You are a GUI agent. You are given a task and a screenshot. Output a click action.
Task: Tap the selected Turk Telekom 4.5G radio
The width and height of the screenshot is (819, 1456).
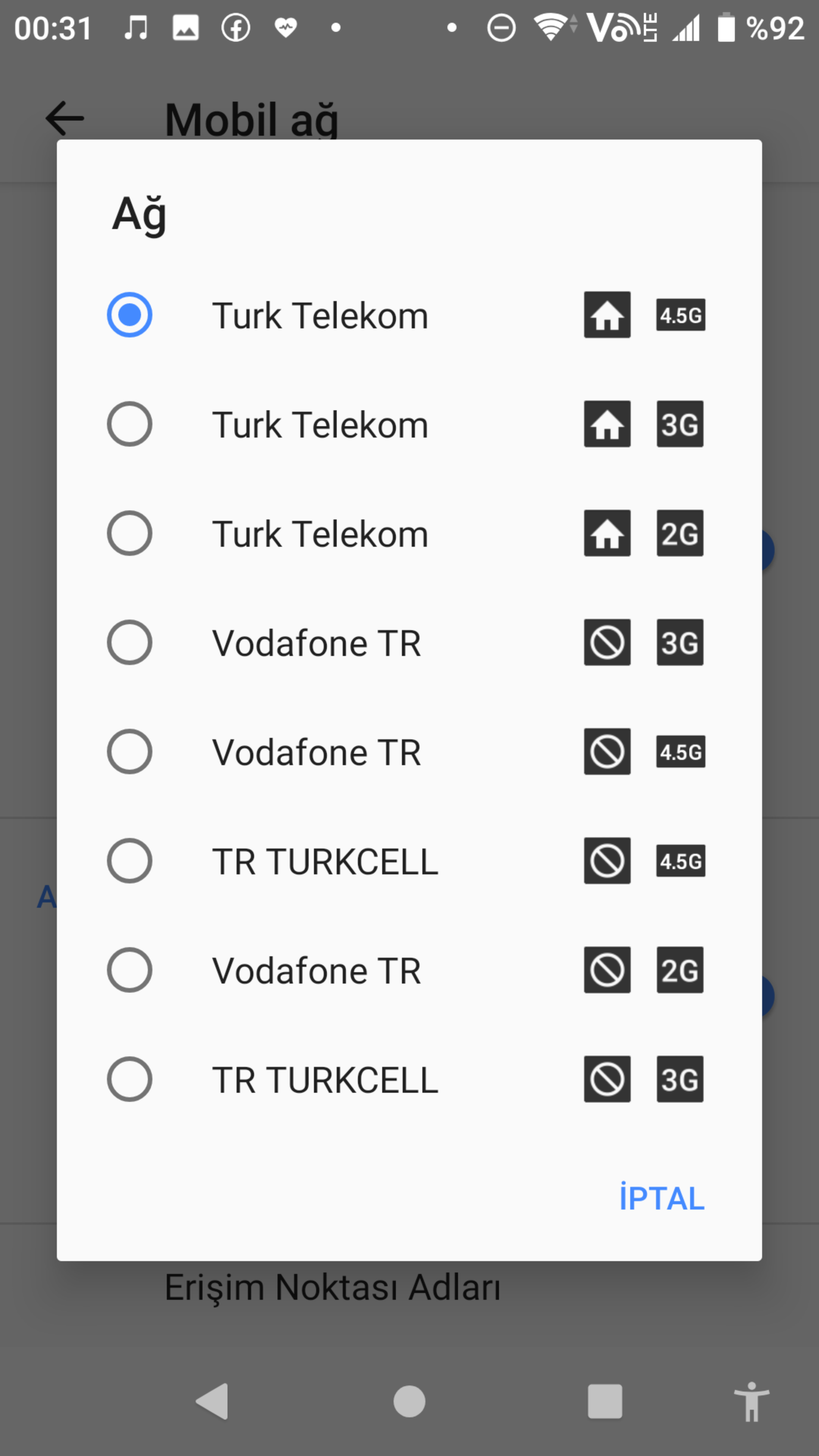point(129,315)
